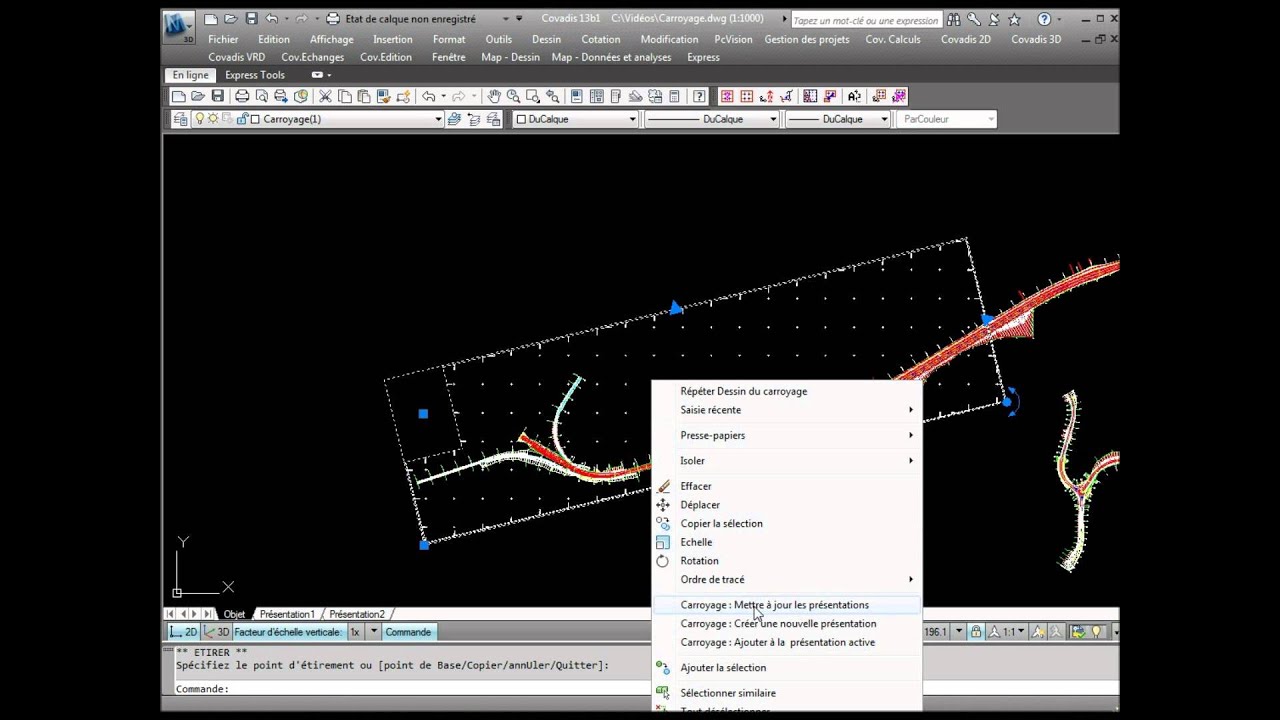
Task: Click the last pink Covadis toolbar icon
Action: (899, 96)
